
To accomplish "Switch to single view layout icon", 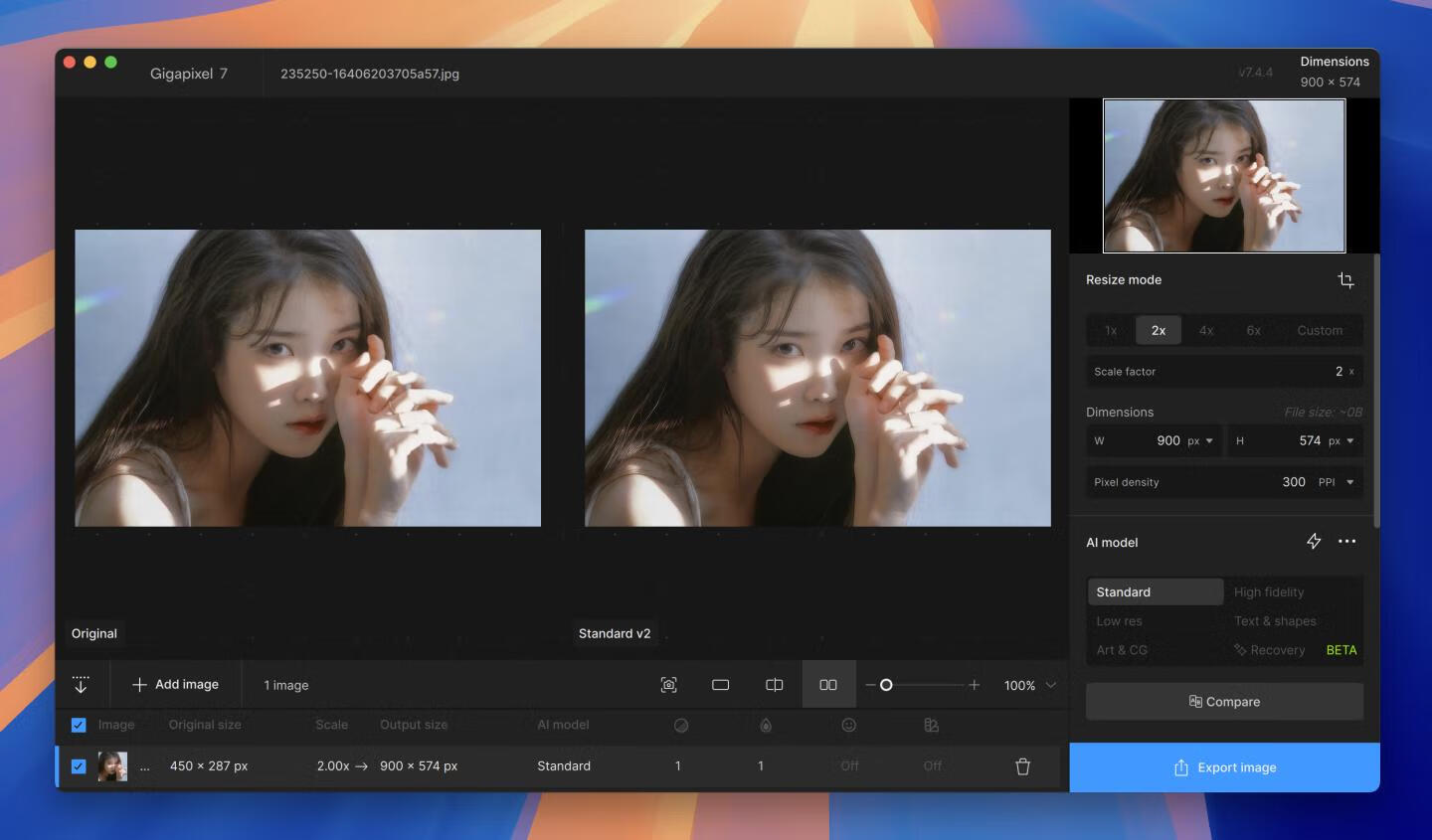I will click(x=721, y=685).
